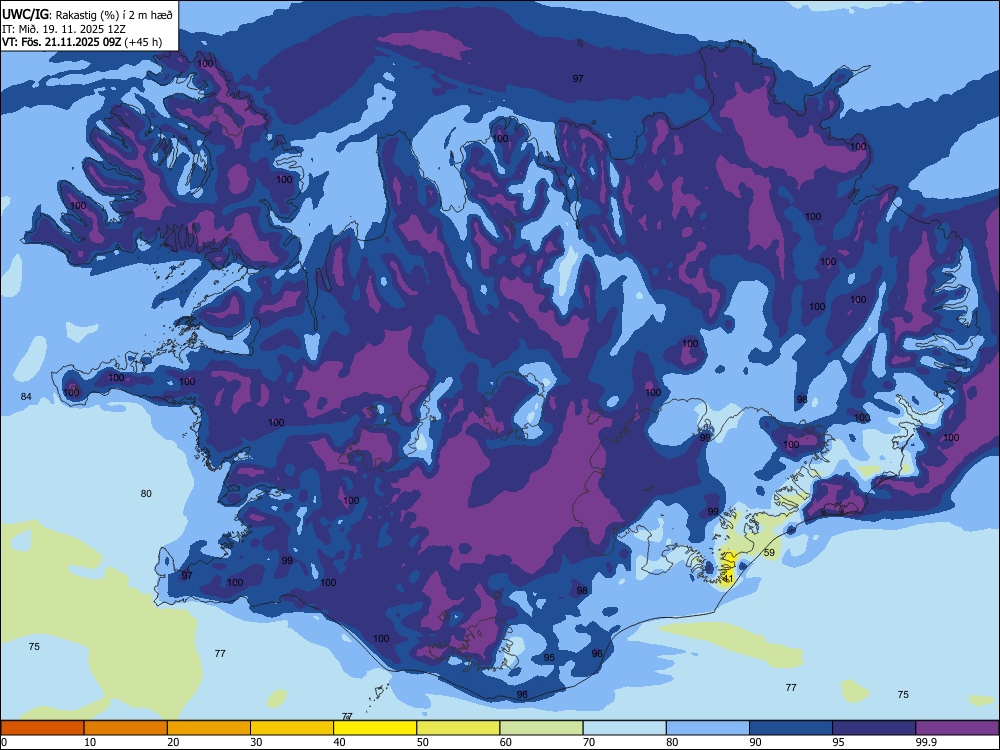Select the '60' label on the color scale

pyautogui.click(x=506, y=742)
